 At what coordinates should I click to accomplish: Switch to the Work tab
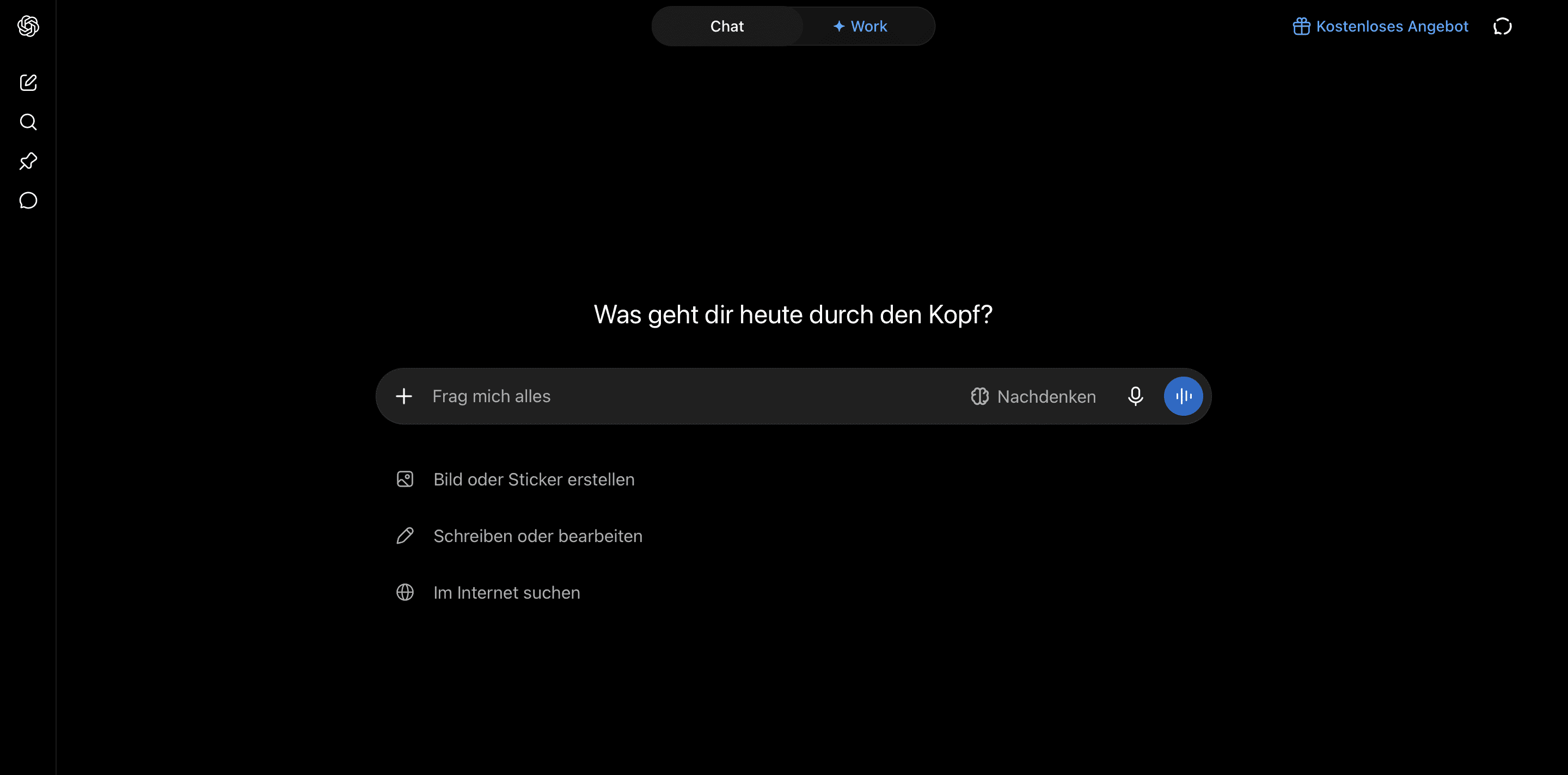pyautogui.click(x=860, y=26)
